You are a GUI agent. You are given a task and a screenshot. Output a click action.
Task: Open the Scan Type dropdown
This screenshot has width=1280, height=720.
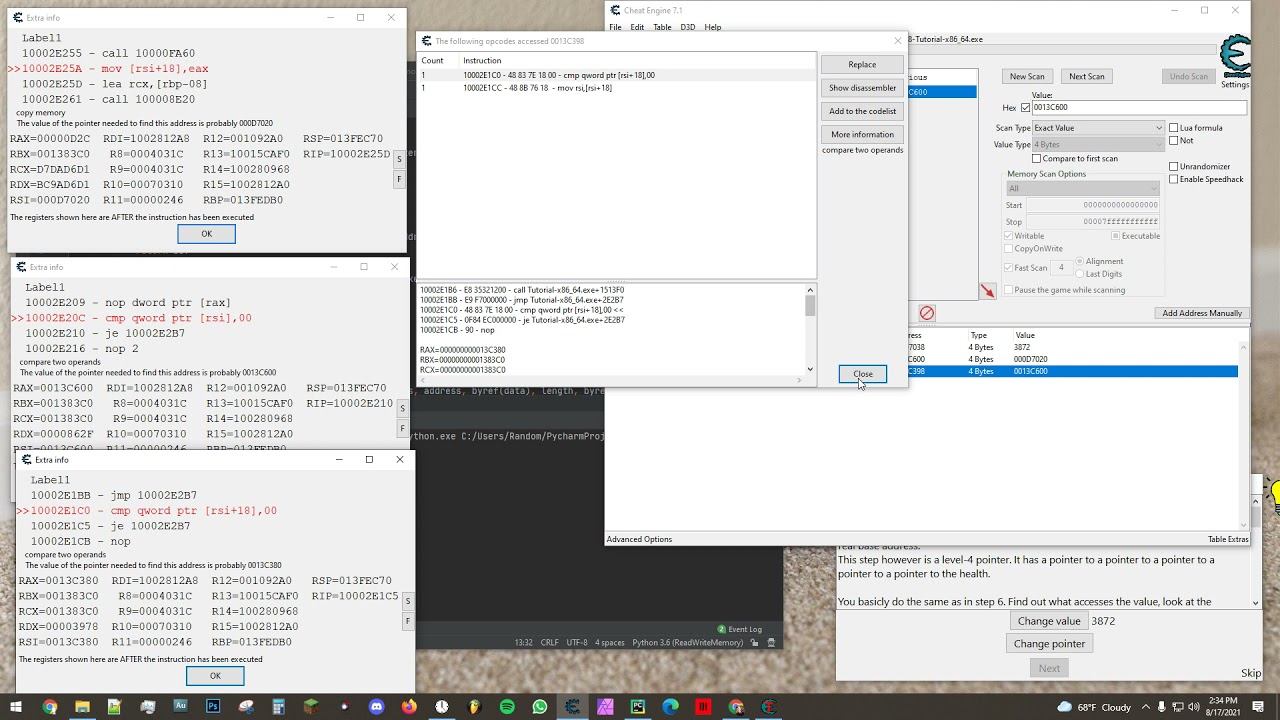(1098, 128)
